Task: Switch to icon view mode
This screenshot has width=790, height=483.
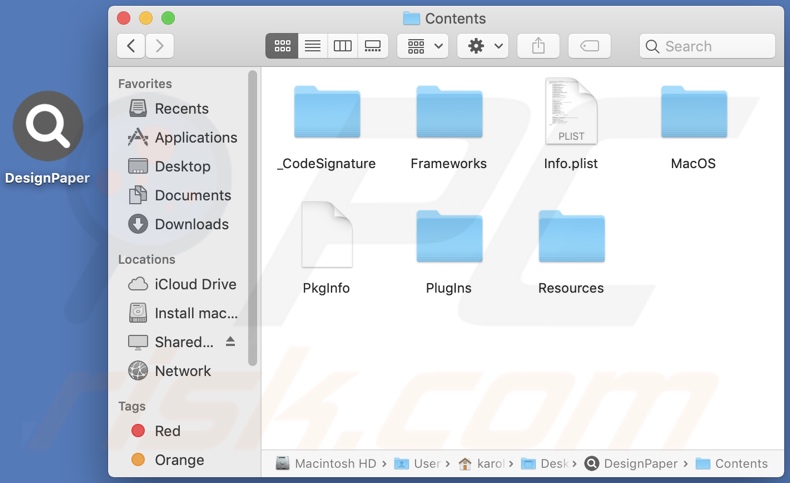Action: [282, 46]
